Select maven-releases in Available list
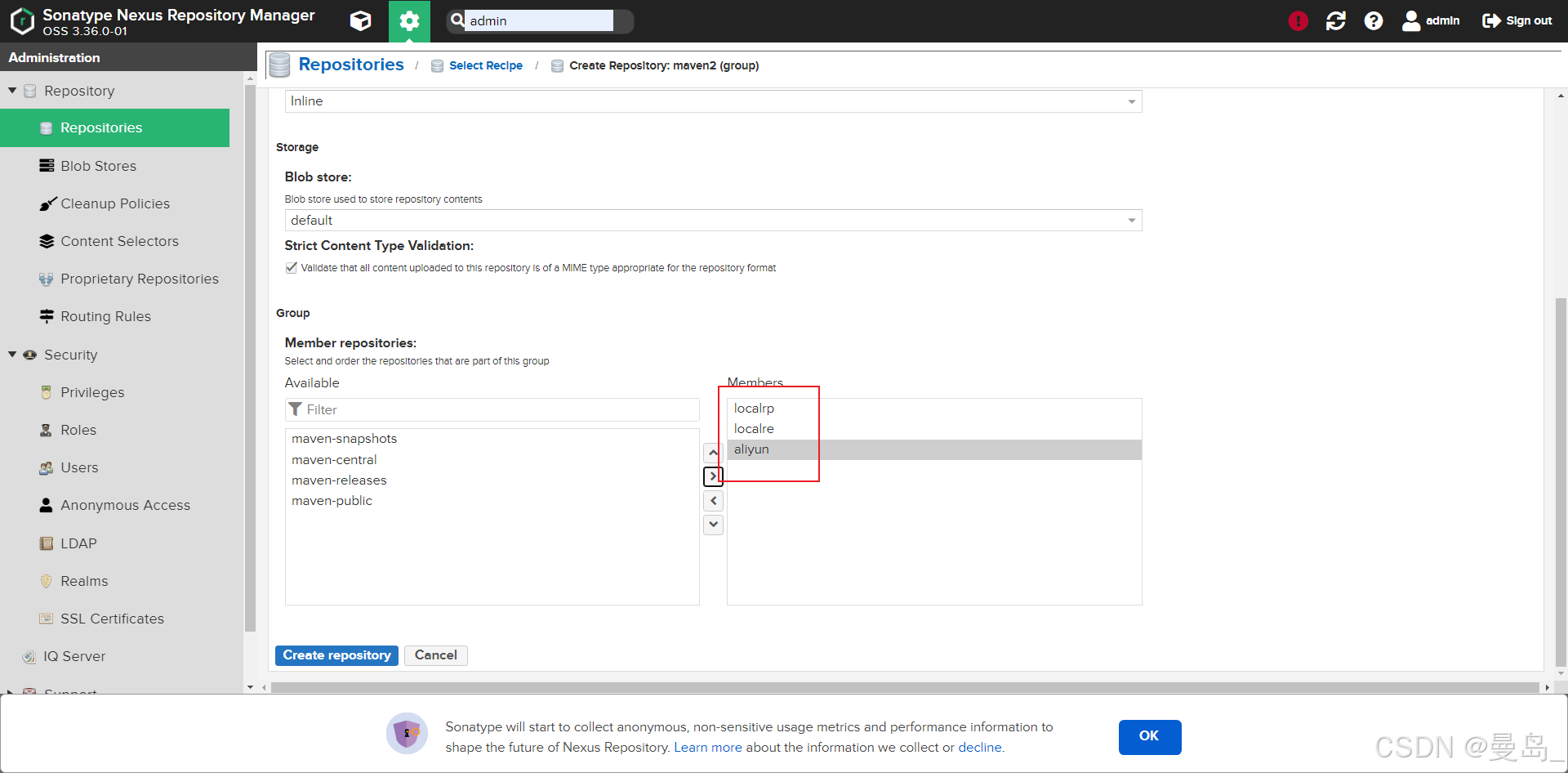The width and height of the screenshot is (1568, 773). 492,480
